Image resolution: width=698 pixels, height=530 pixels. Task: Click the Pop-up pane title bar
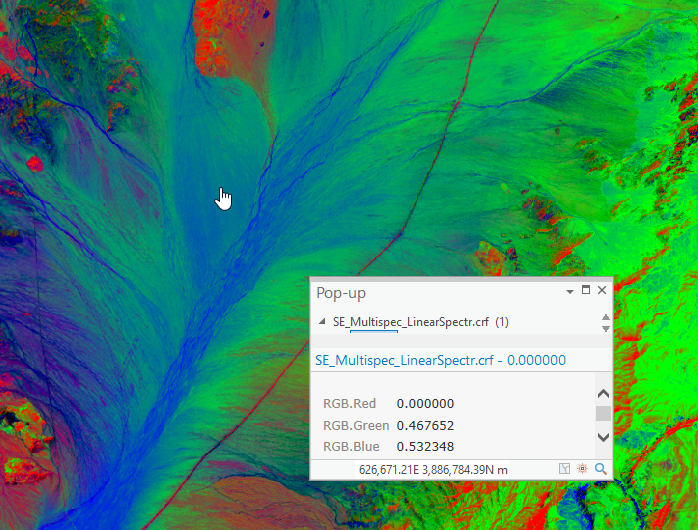coord(436,293)
